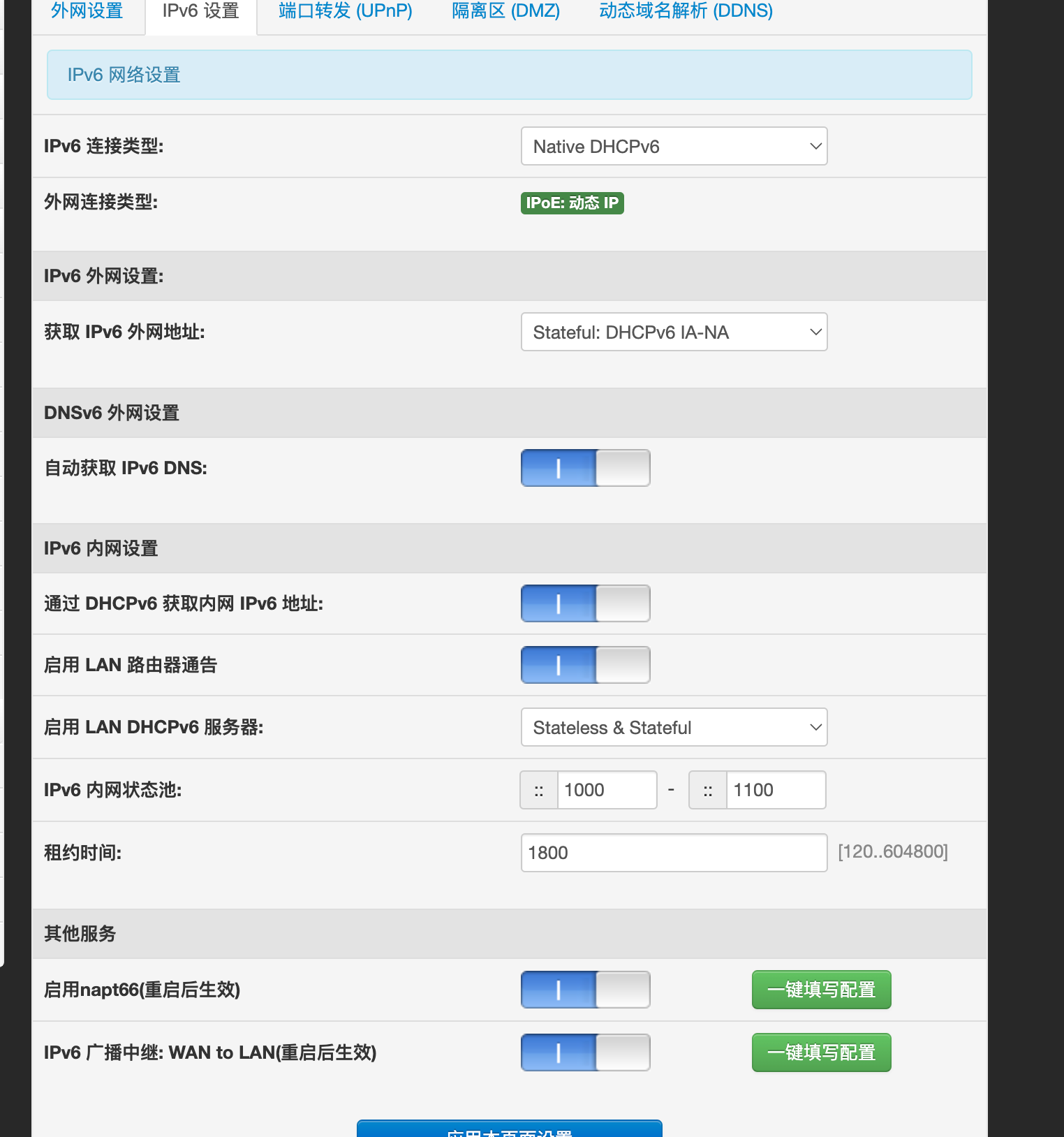Disable 通过 DHCPv6 获取内网 IPv6 地址 switch

click(x=585, y=603)
